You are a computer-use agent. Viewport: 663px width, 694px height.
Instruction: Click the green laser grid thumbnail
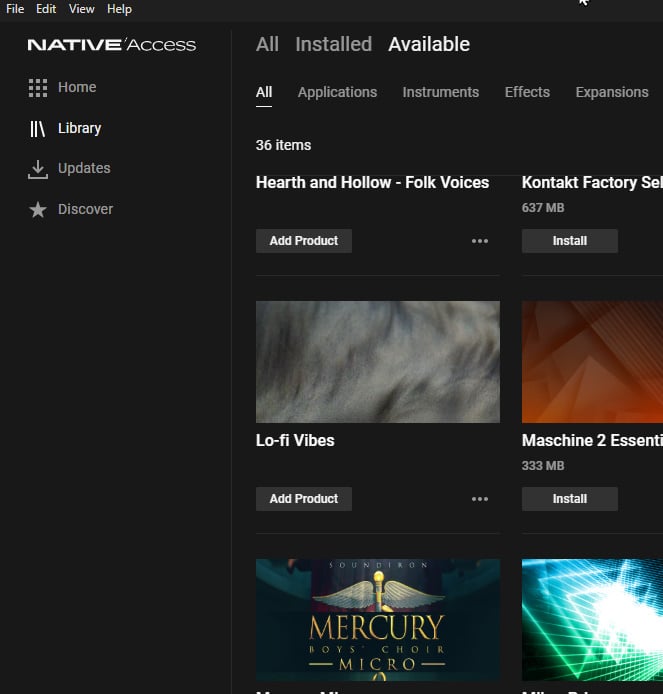click(x=592, y=620)
